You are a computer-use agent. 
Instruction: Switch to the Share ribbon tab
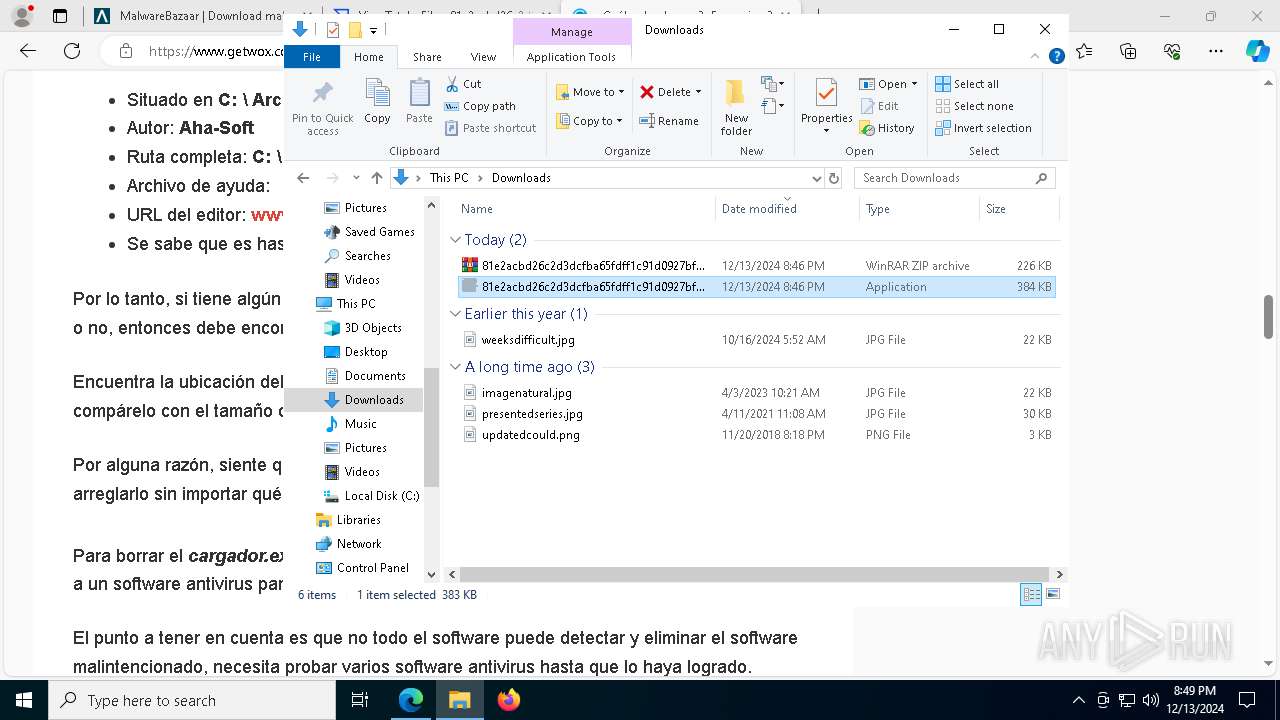click(427, 57)
